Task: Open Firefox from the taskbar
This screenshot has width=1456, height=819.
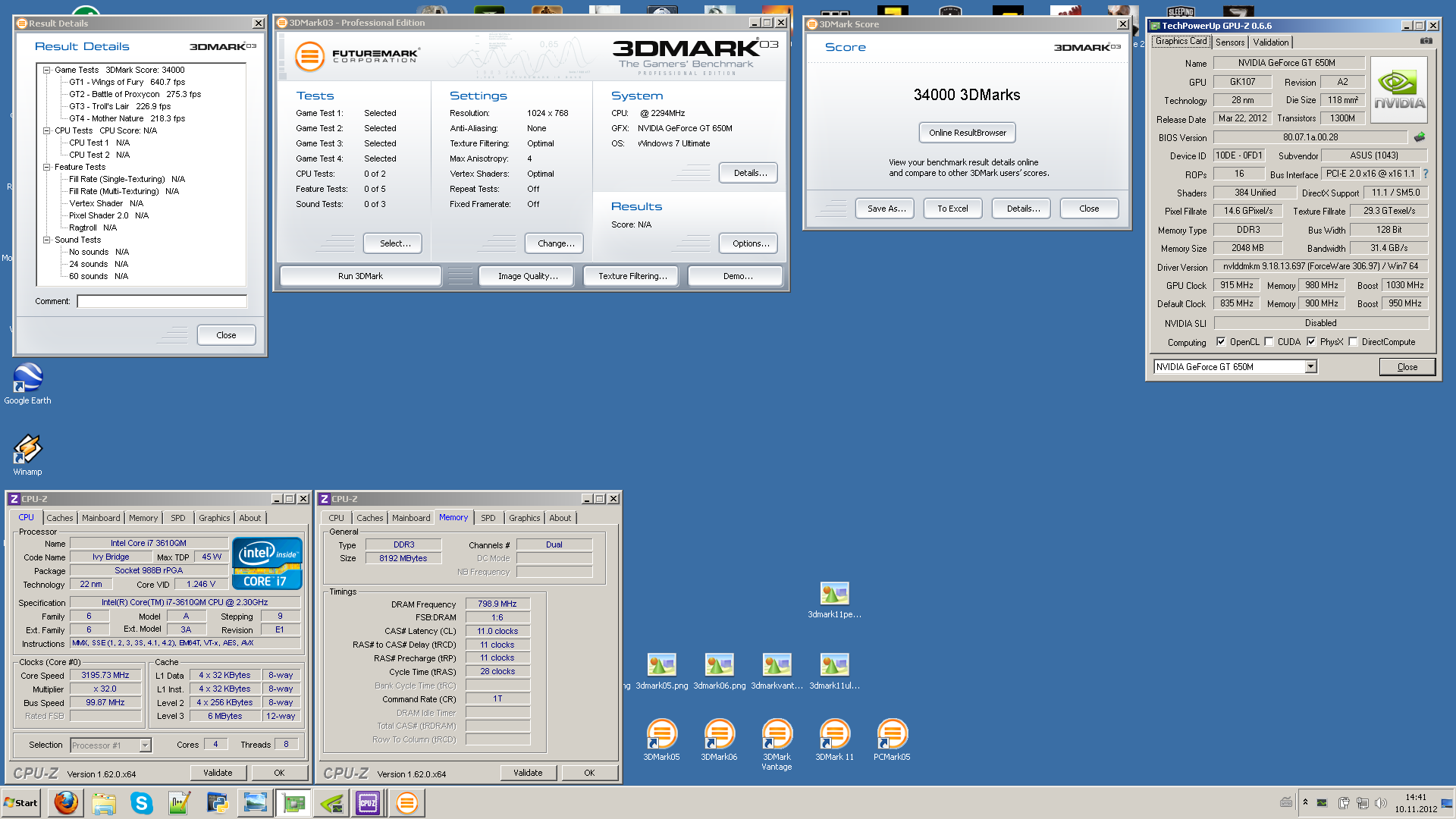Action: pyautogui.click(x=66, y=802)
